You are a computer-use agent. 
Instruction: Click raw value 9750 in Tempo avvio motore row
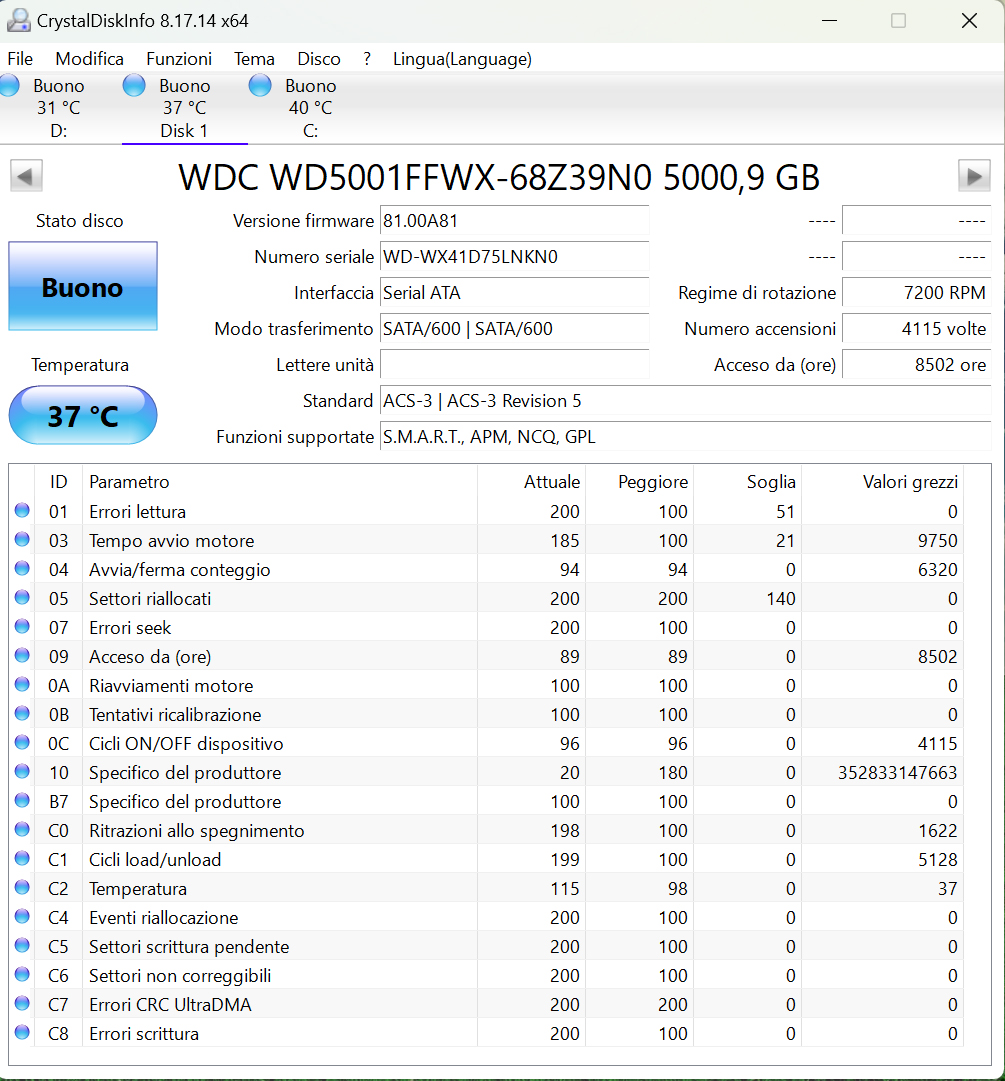click(937, 540)
